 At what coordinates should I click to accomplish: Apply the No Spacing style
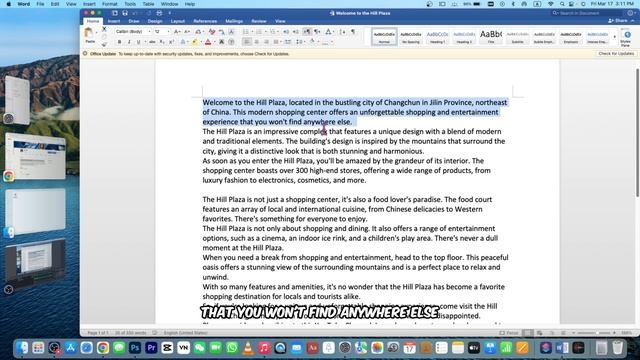[411, 37]
